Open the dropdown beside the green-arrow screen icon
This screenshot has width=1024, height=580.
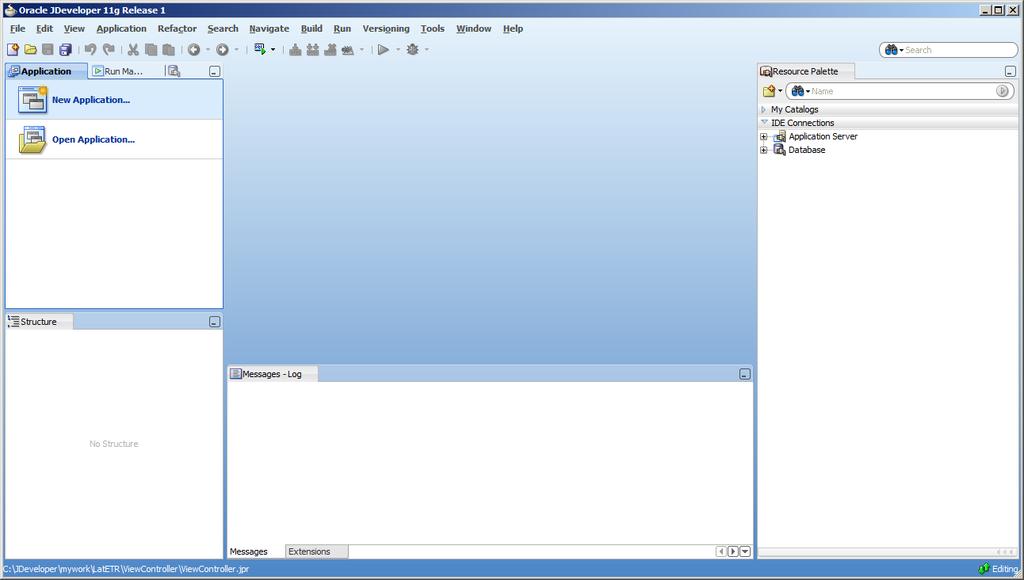(273, 50)
